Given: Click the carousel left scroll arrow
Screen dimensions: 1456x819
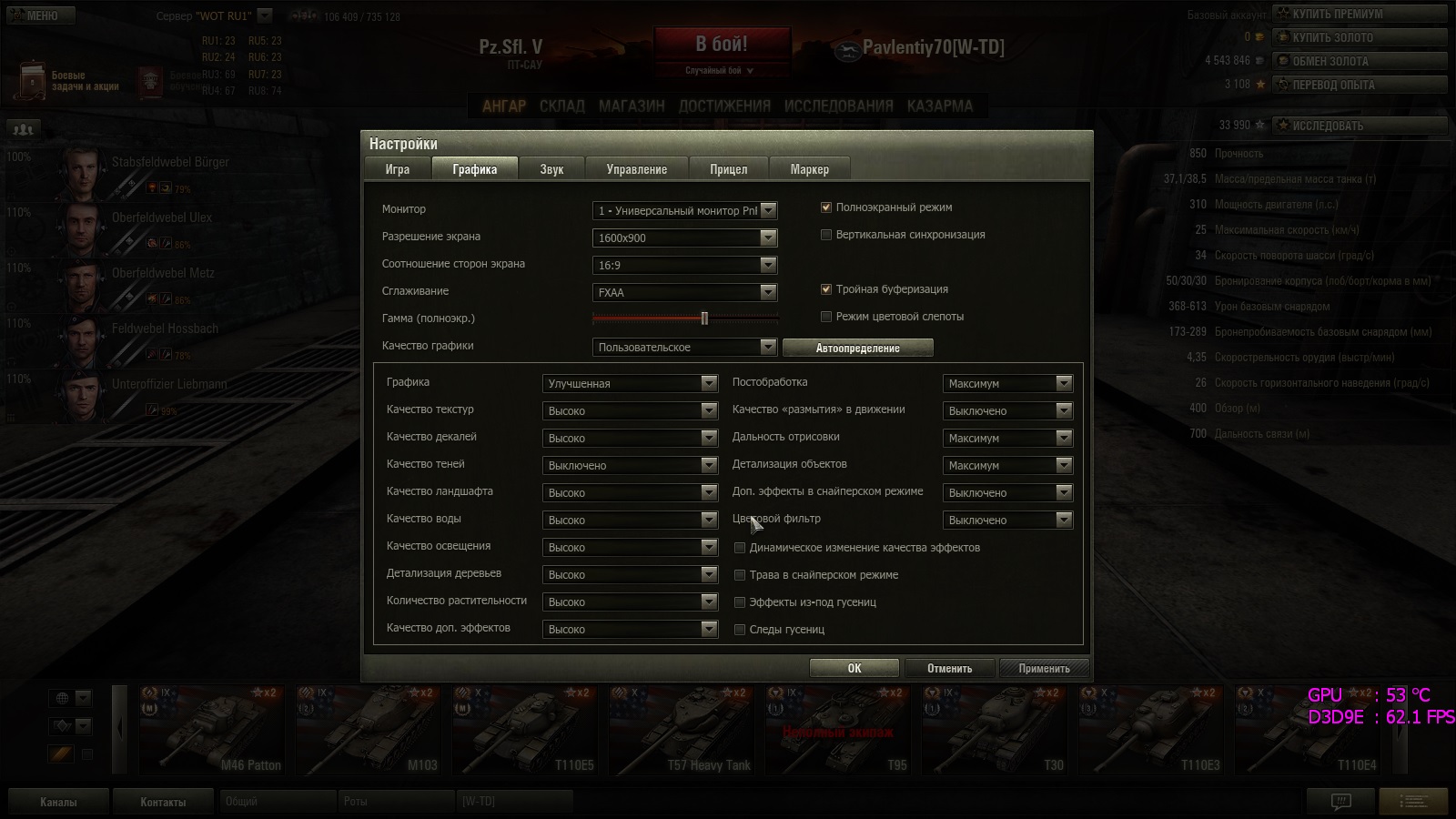Looking at the screenshot, I should [119, 728].
